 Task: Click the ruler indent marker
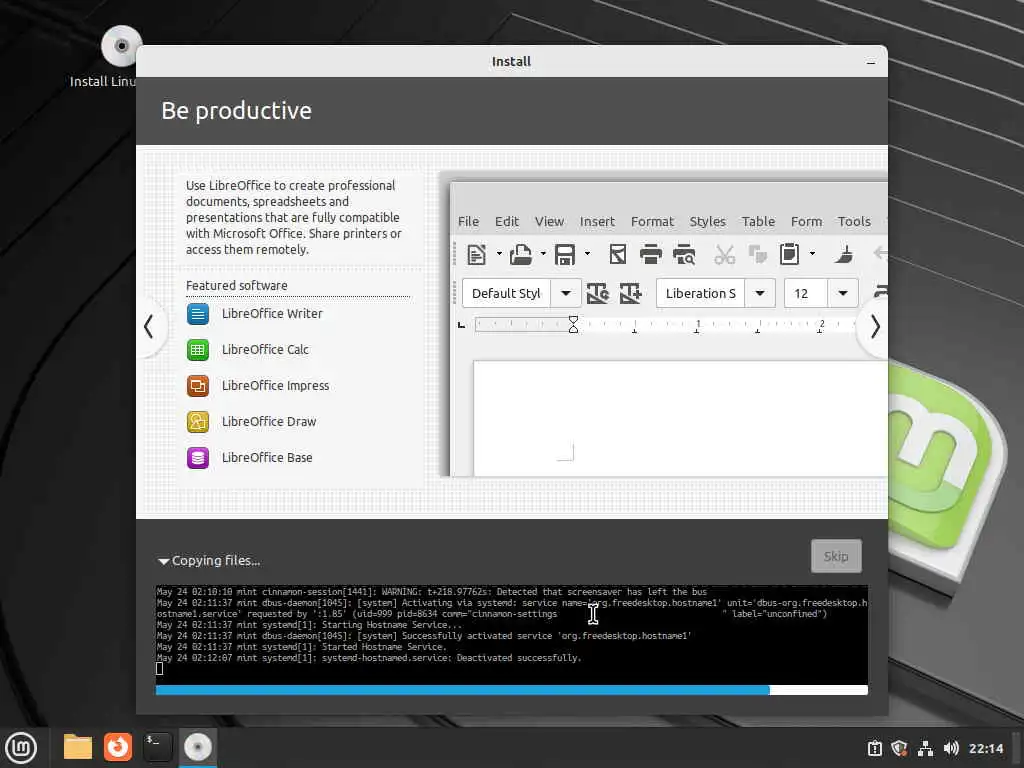(x=573, y=325)
